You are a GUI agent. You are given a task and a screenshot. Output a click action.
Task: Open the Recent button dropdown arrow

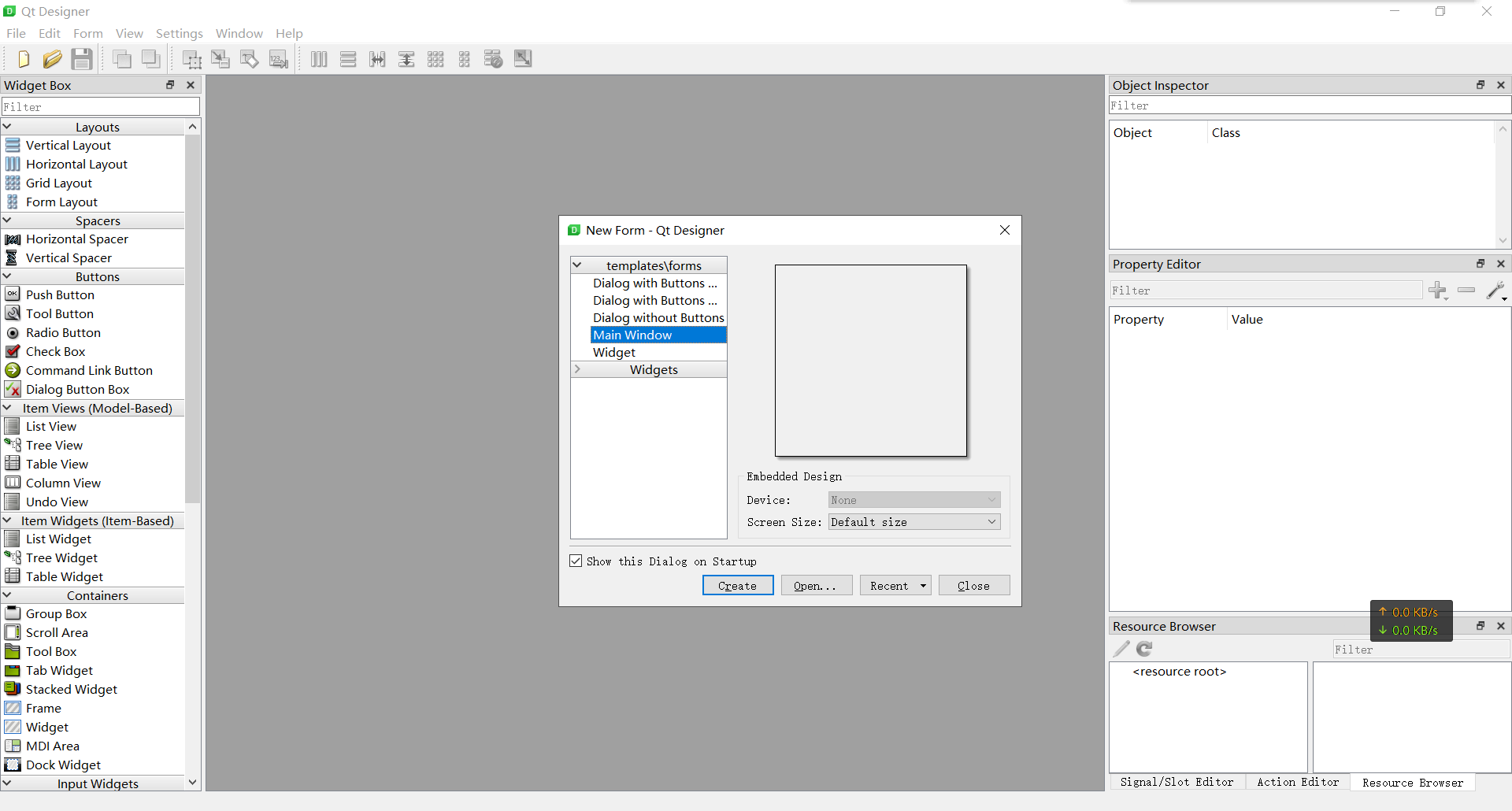(923, 586)
